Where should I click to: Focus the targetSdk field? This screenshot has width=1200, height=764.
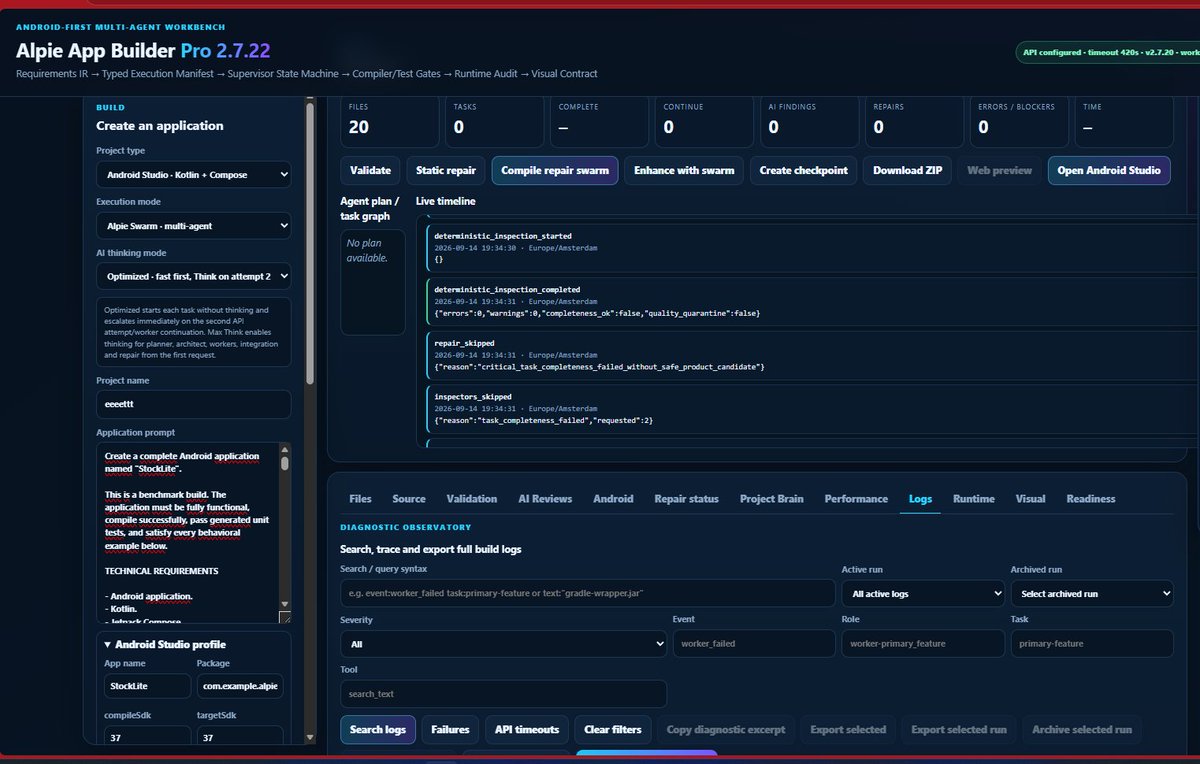pos(241,737)
